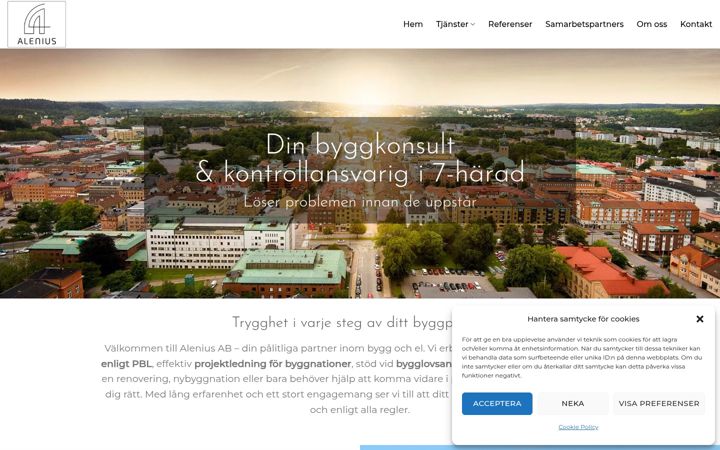Go to the Kontakt page

(x=696, y=24)
